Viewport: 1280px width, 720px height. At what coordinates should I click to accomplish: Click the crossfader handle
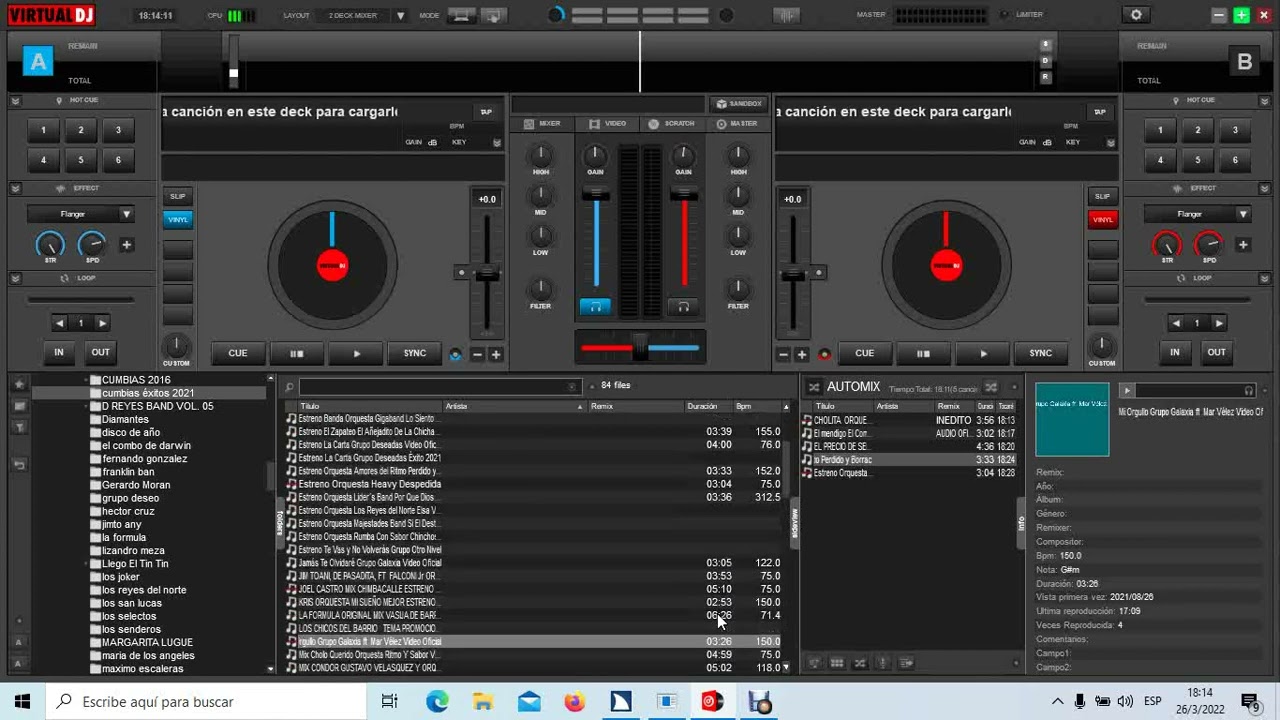640,347
